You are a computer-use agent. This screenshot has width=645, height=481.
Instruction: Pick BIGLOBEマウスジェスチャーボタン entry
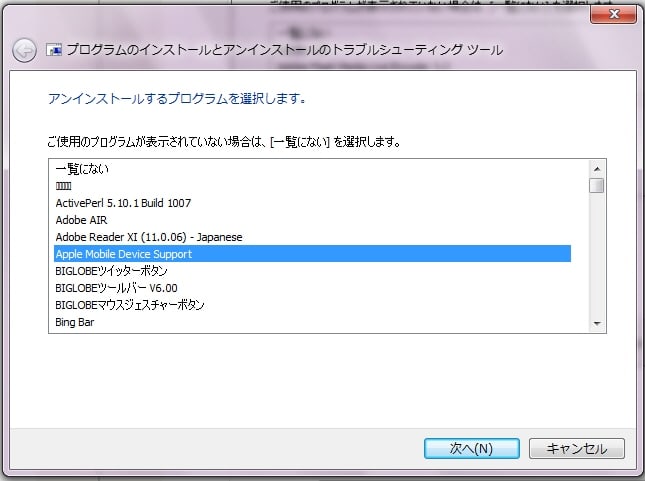(312, 305)
